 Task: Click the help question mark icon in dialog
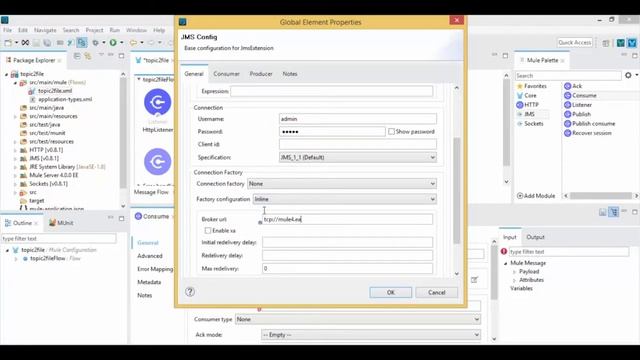190,291
